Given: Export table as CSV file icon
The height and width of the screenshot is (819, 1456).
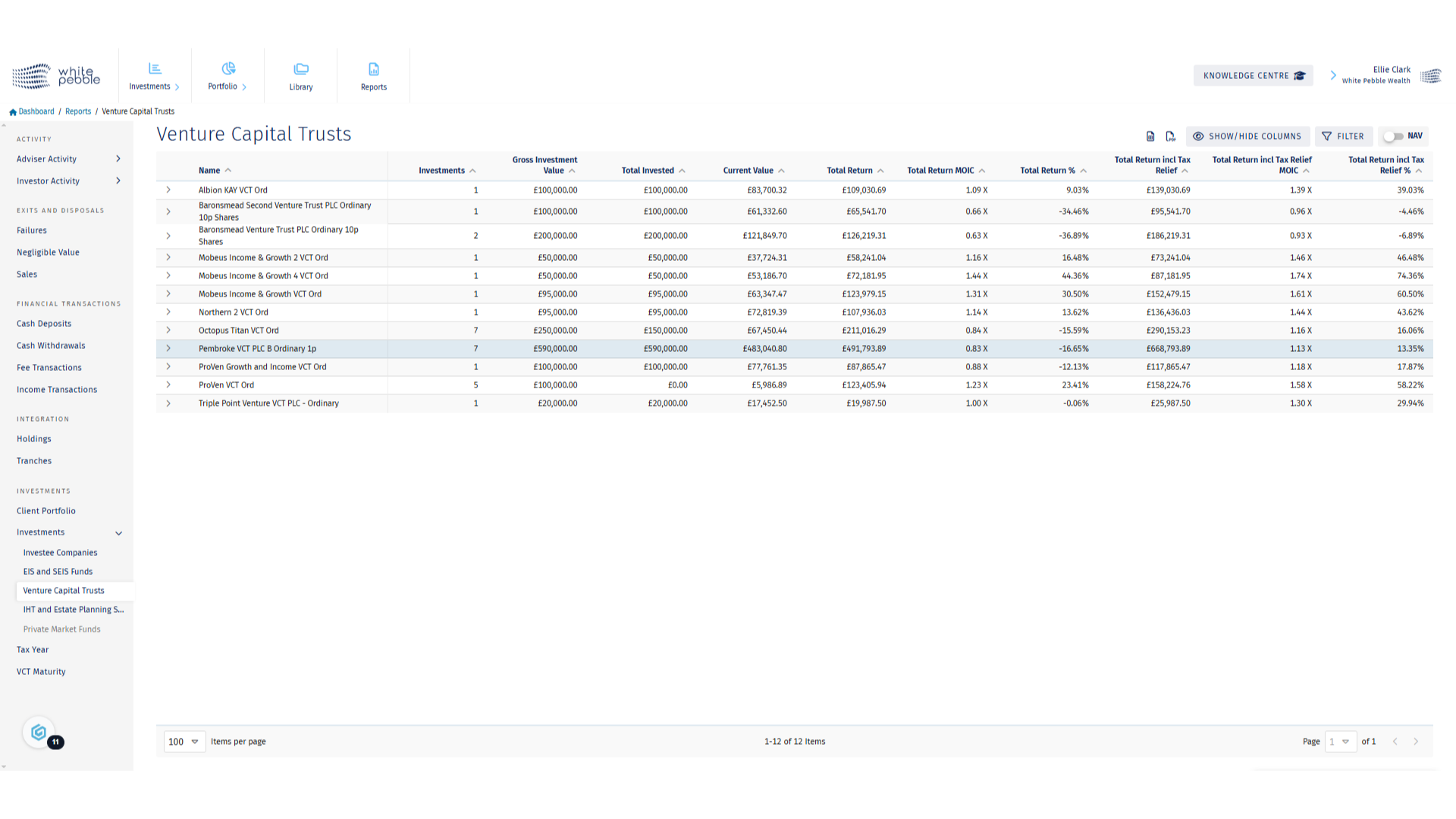Looking at the screenshot, I should point(1150,136).
